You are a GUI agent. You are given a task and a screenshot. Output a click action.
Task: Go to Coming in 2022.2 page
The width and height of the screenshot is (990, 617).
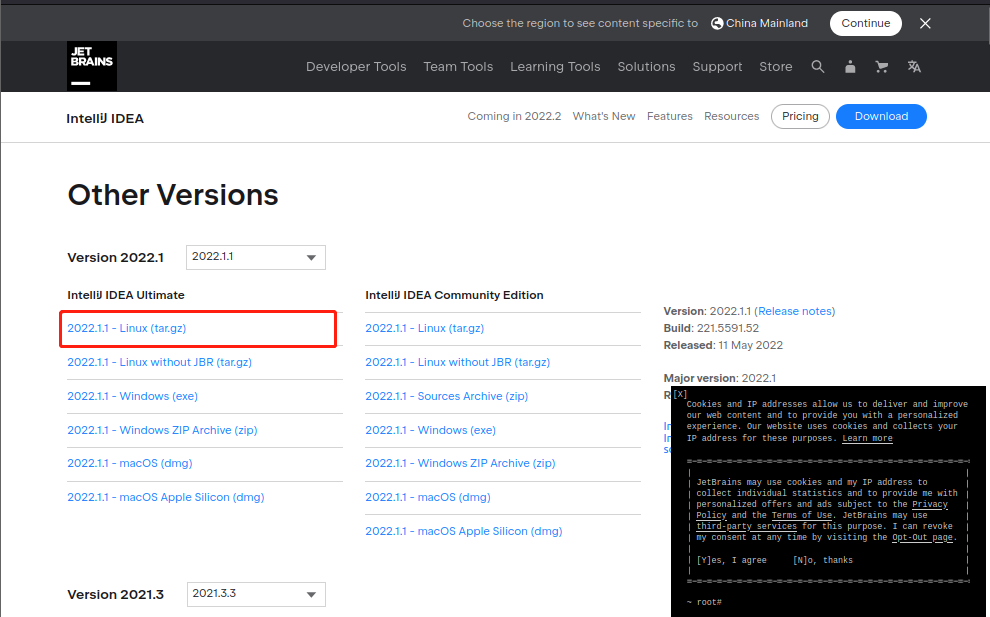pyautogui.click(x=514, y=116)
